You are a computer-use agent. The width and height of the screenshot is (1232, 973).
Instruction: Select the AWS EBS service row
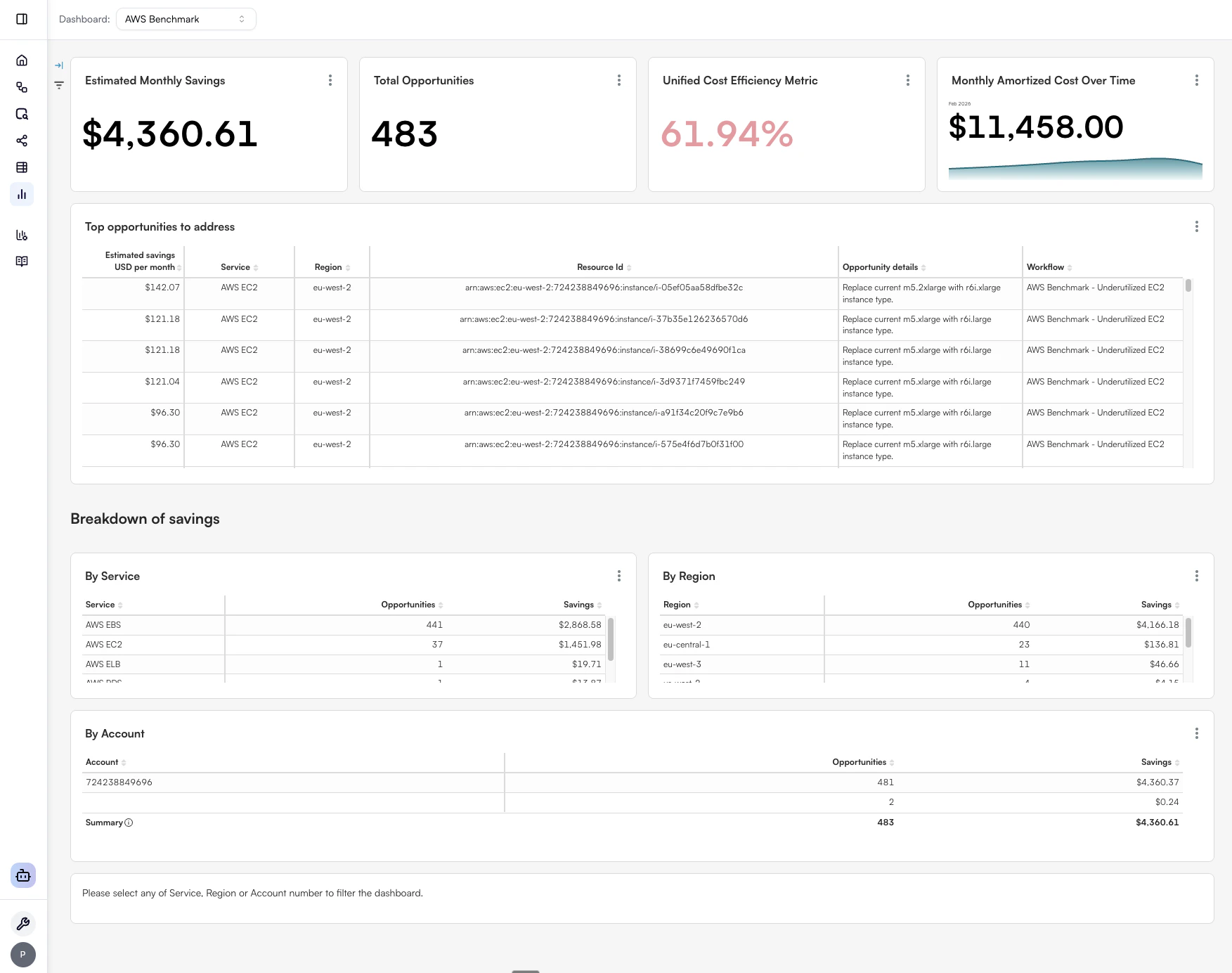[344, 625]
